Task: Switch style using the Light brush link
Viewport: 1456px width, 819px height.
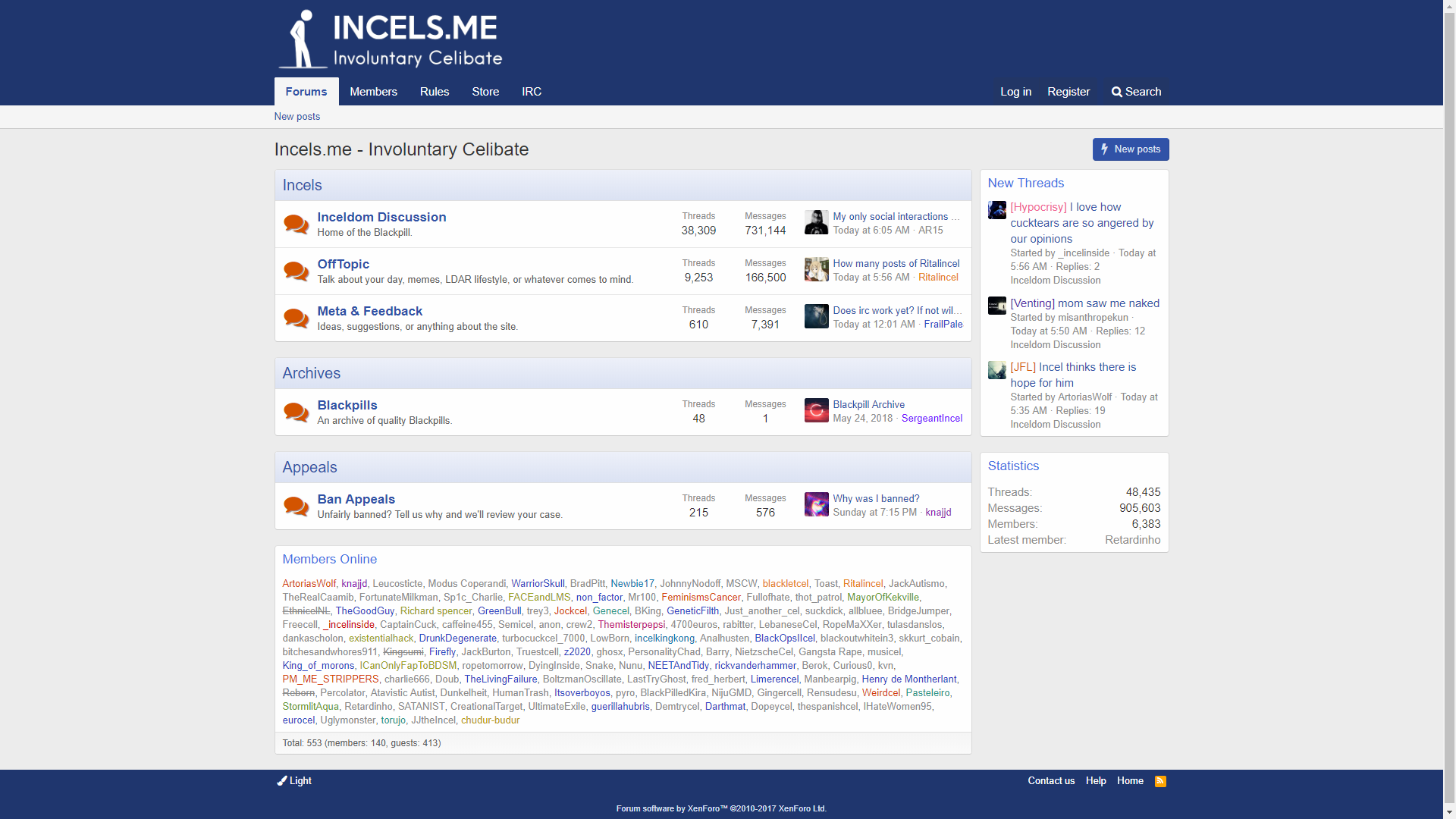Action: click(294, 781)
